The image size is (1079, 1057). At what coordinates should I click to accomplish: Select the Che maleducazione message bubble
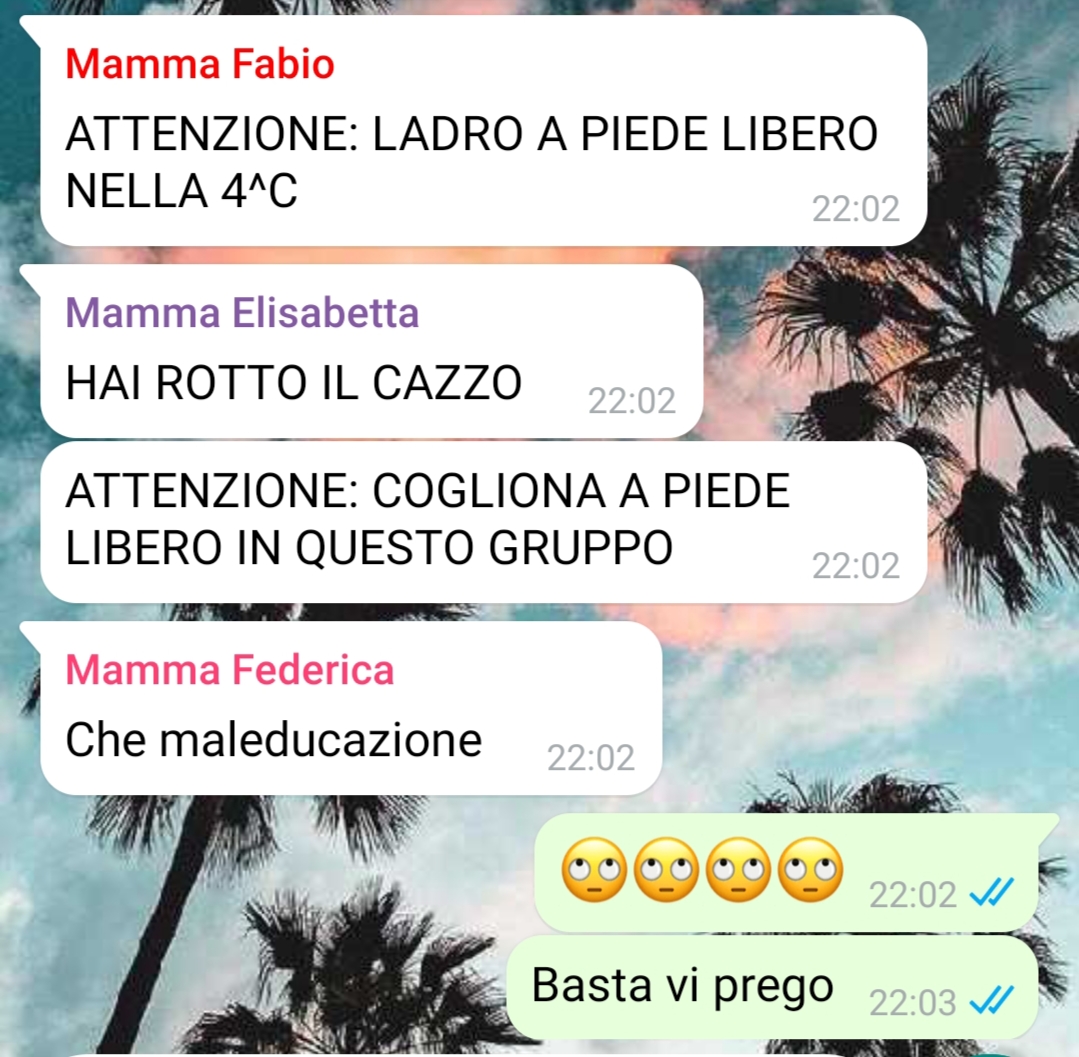click(x=351, y=708)
